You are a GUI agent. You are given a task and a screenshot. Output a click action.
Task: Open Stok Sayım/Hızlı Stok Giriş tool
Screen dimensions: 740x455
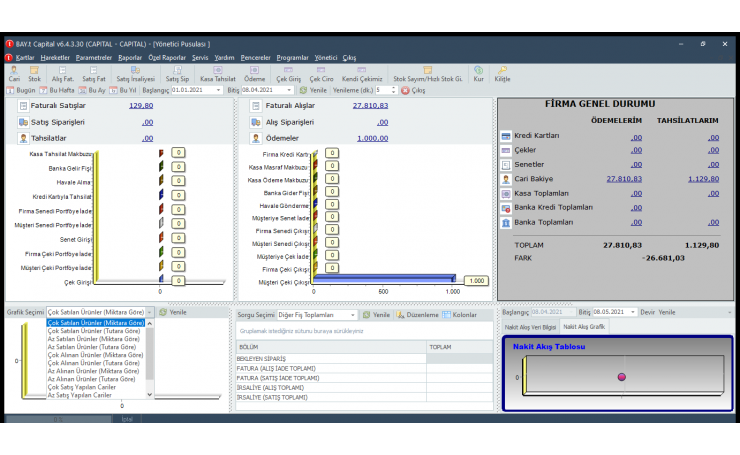point(427,73)
